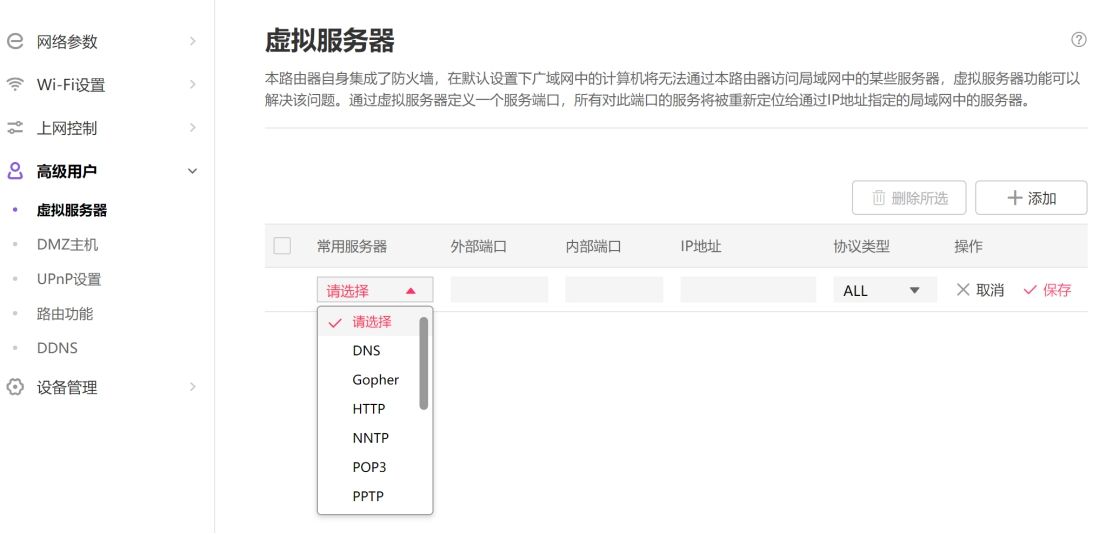This screenshot has width=1106, height=534.
Task: Click the checkmark icon next to 保存
Action: (1030, 289)
